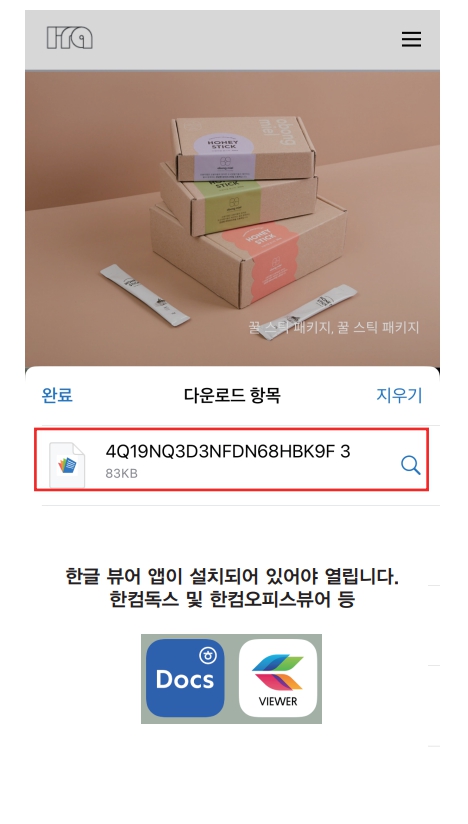Click the 다운로드 항목 title
The image size is (468, 824).
coord(232,395)
